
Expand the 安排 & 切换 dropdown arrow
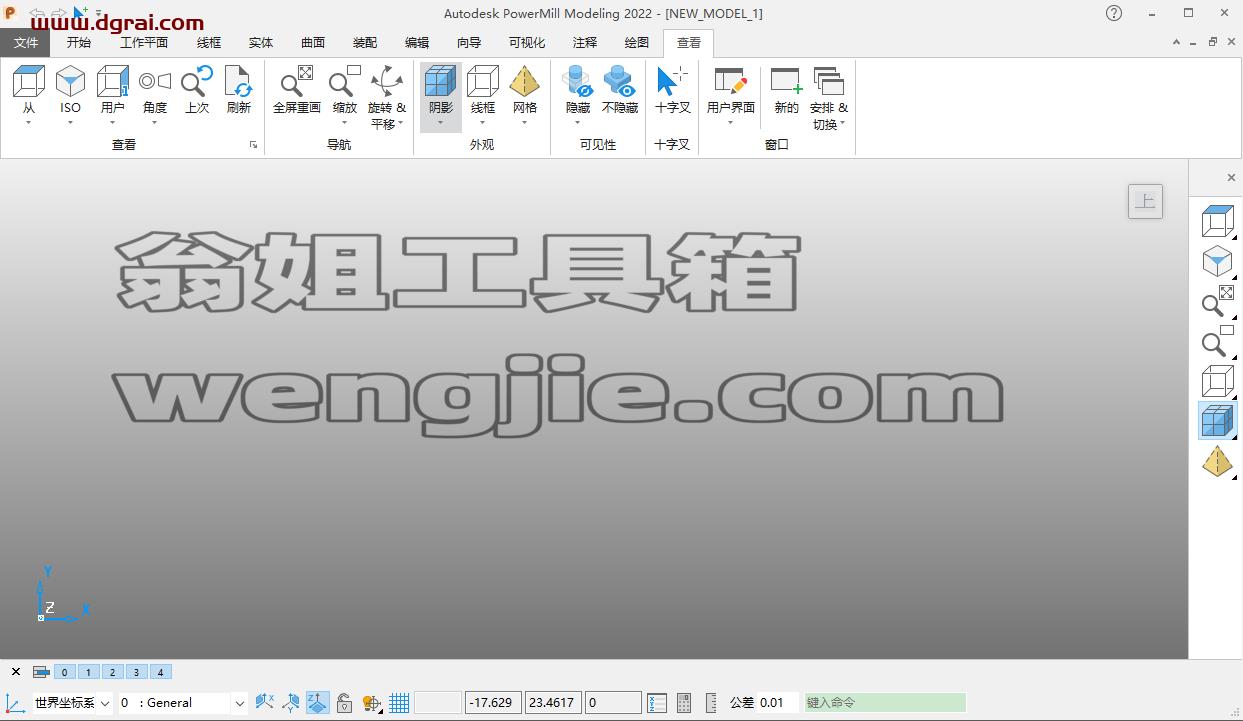click(842, 125)
